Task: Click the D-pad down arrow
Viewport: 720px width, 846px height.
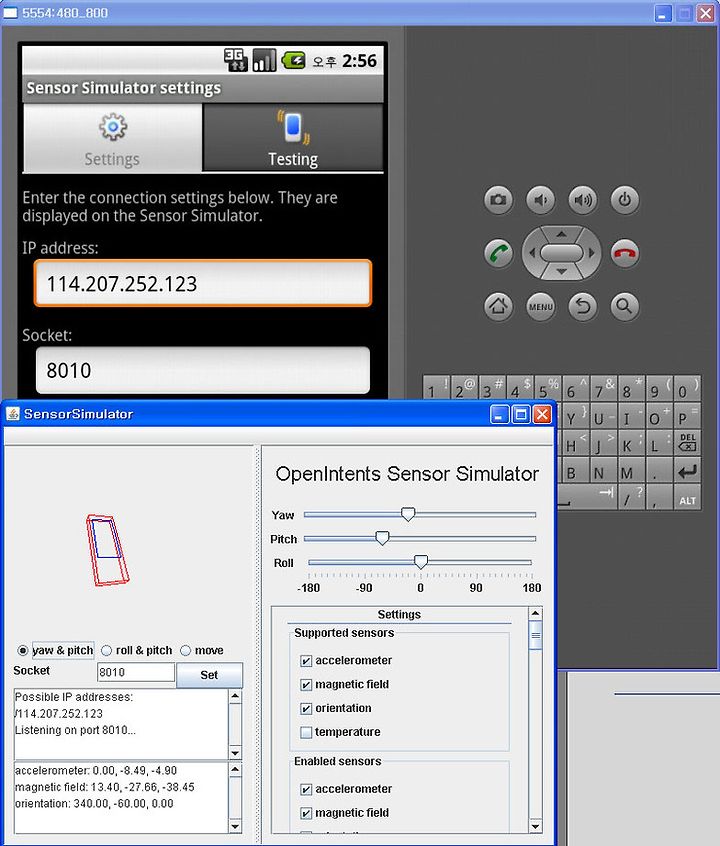Action: click(561, 271)
